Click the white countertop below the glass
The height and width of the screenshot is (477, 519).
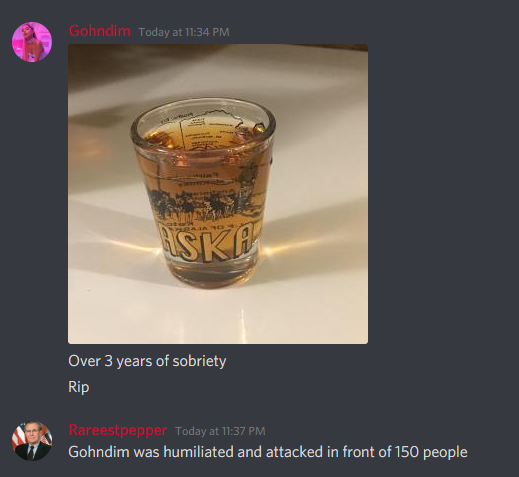tap(218, 317)
